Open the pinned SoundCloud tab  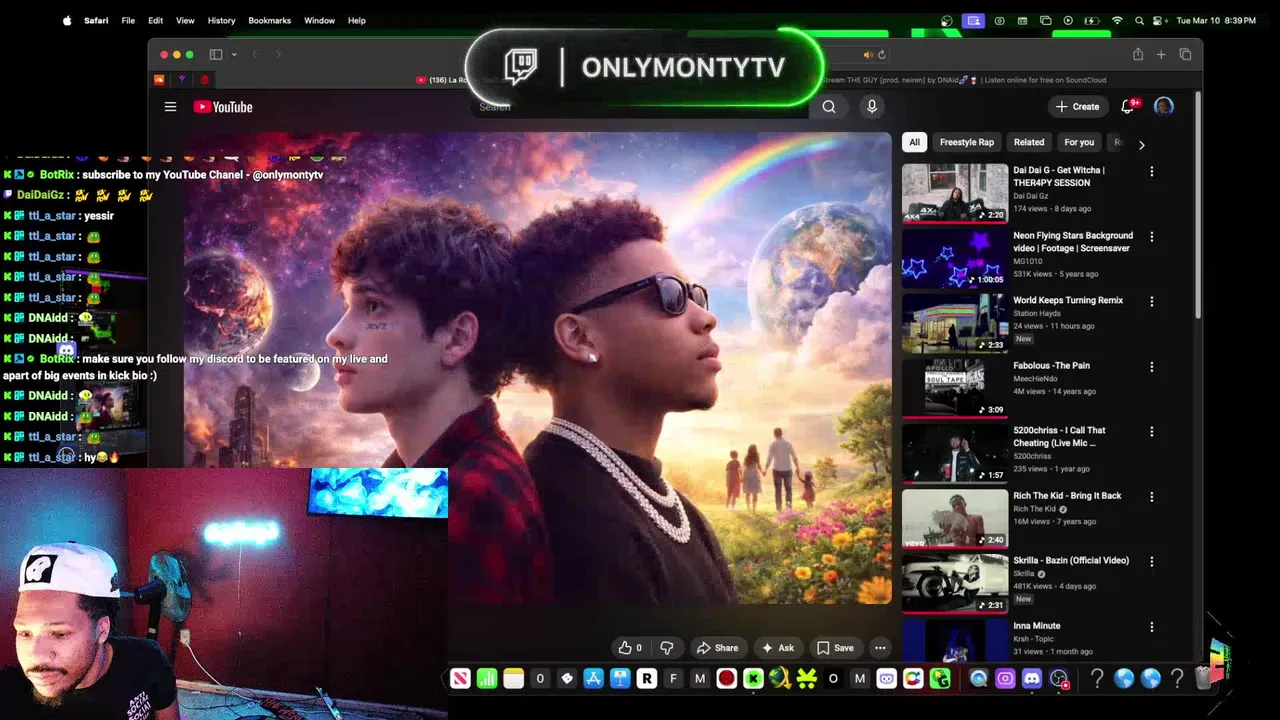tap(159, 80)
